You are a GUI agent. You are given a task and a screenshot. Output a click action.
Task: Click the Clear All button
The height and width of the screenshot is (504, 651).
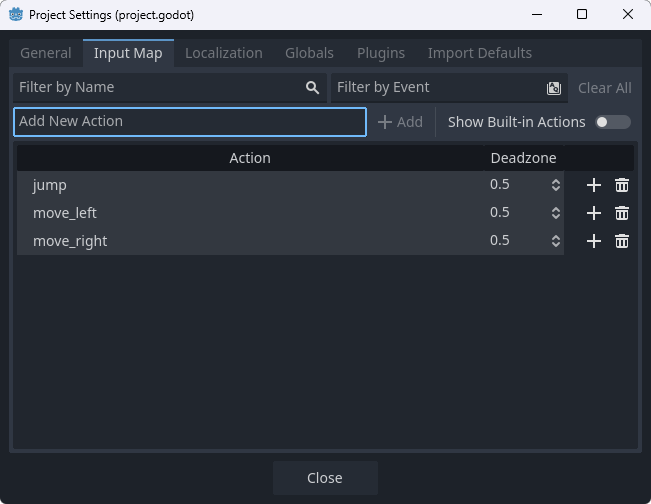pos(604,88)
